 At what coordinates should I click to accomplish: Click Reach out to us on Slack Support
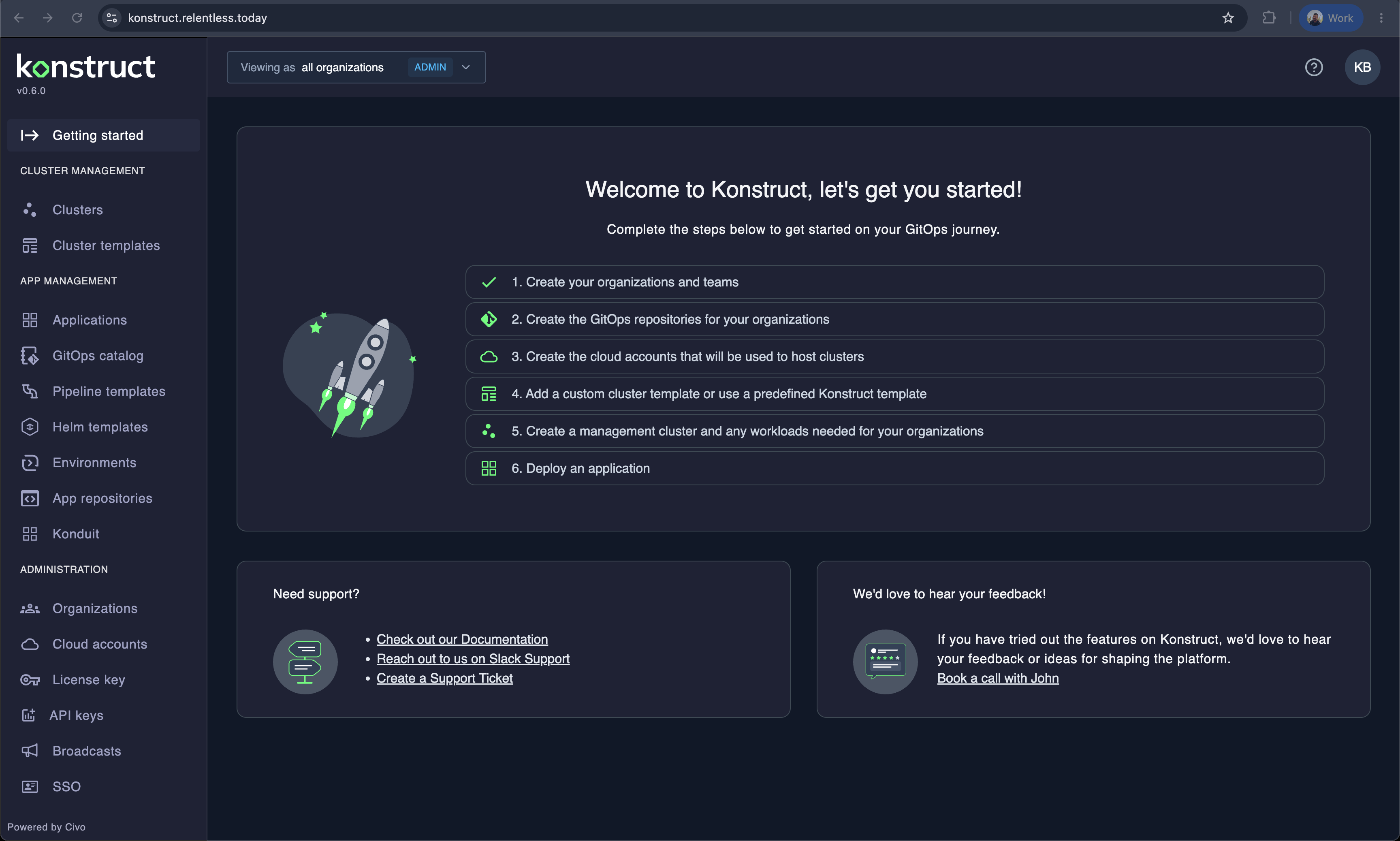click(x=473, y=659)
